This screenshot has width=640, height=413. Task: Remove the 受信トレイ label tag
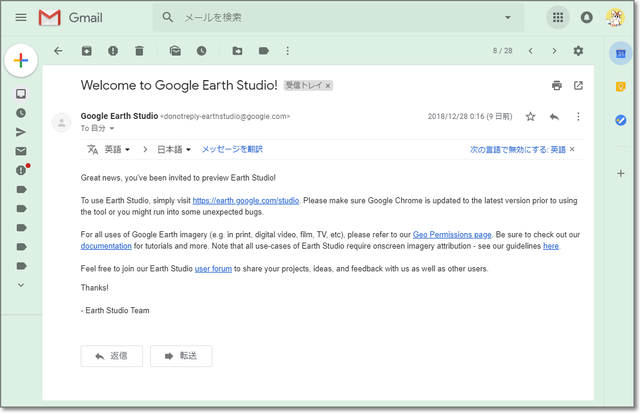coord(327,86)
